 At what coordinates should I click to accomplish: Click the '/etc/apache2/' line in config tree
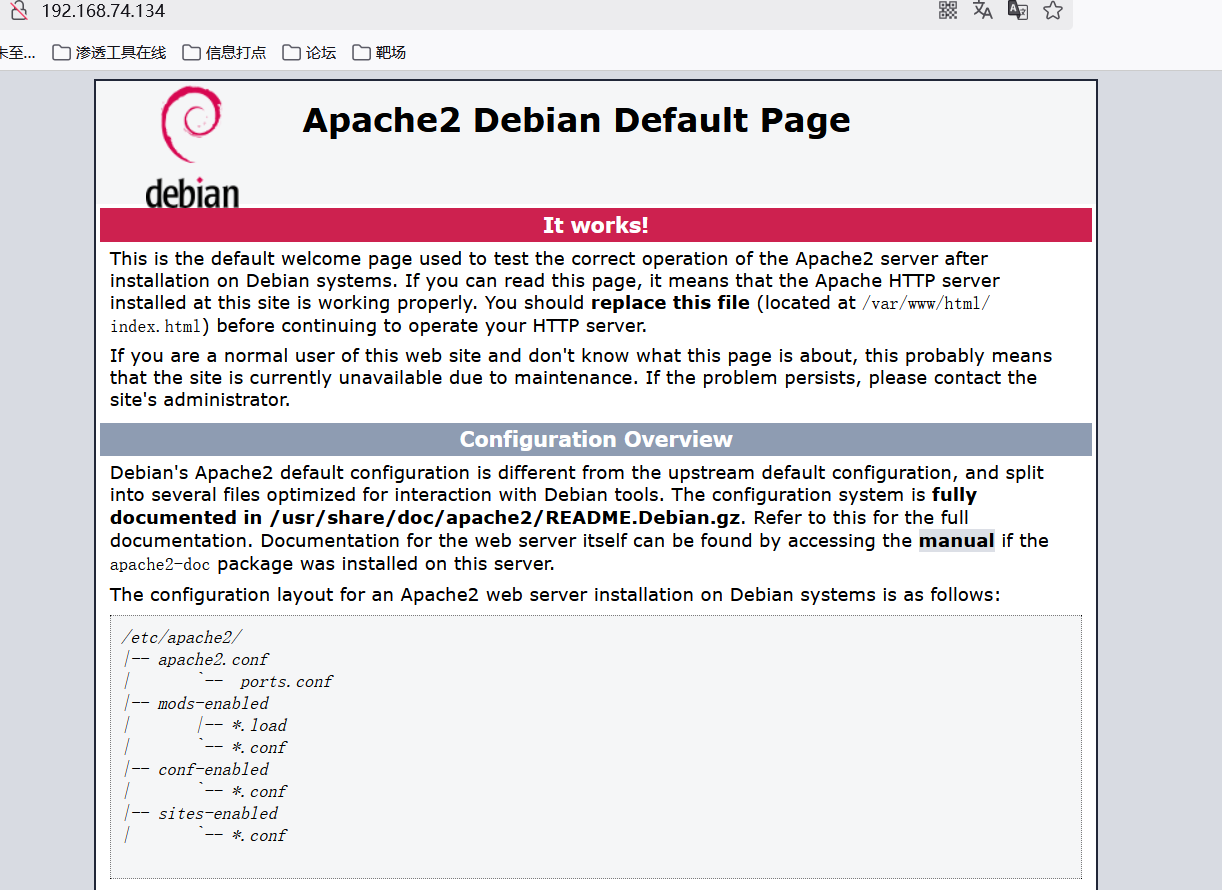click(x=182, y=637)
